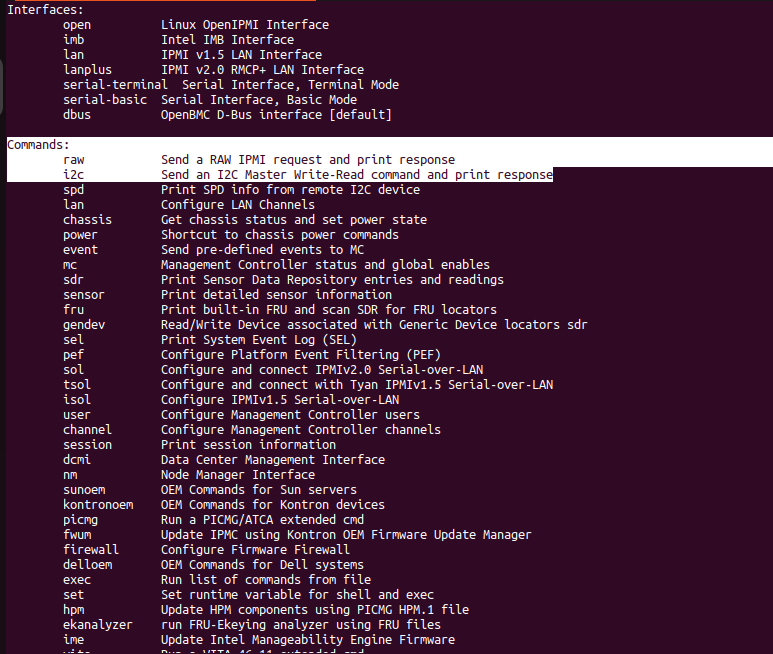Click "Configure Management Controller users" description

pos(290,415)
